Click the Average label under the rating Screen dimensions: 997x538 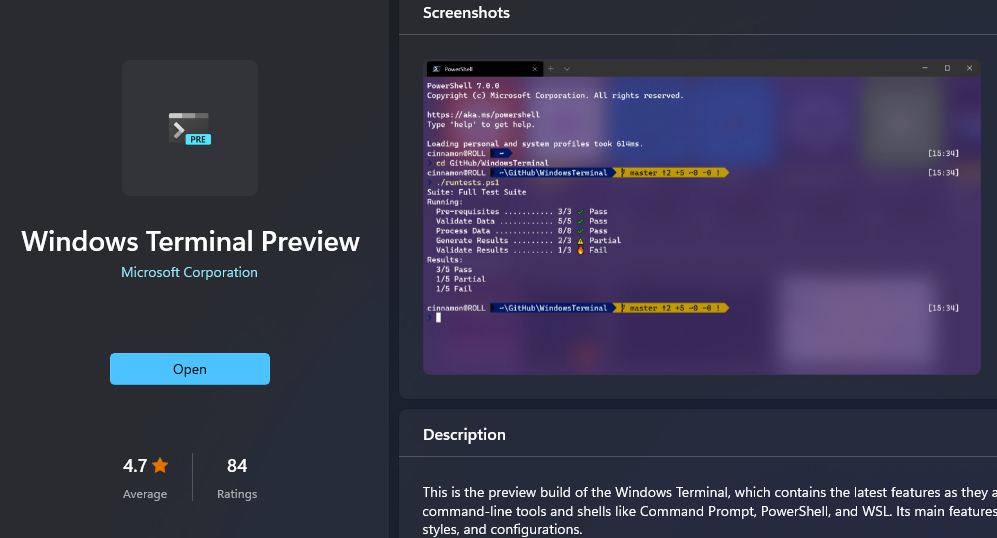click(x=145, y=494)
